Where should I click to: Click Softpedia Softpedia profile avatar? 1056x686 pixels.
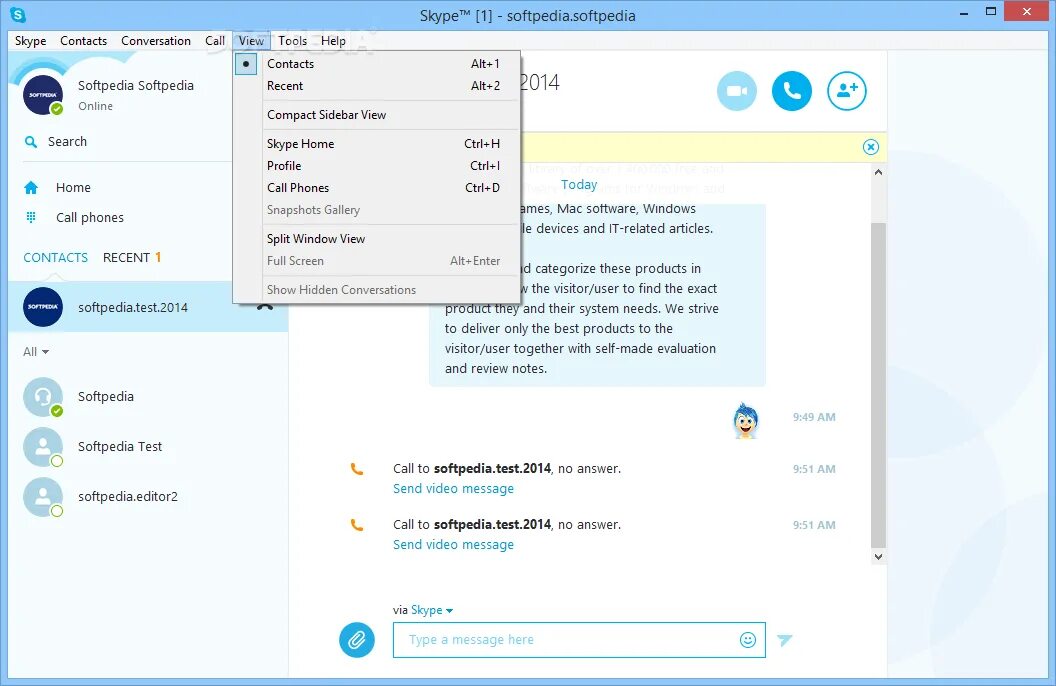tap(43, 95)
